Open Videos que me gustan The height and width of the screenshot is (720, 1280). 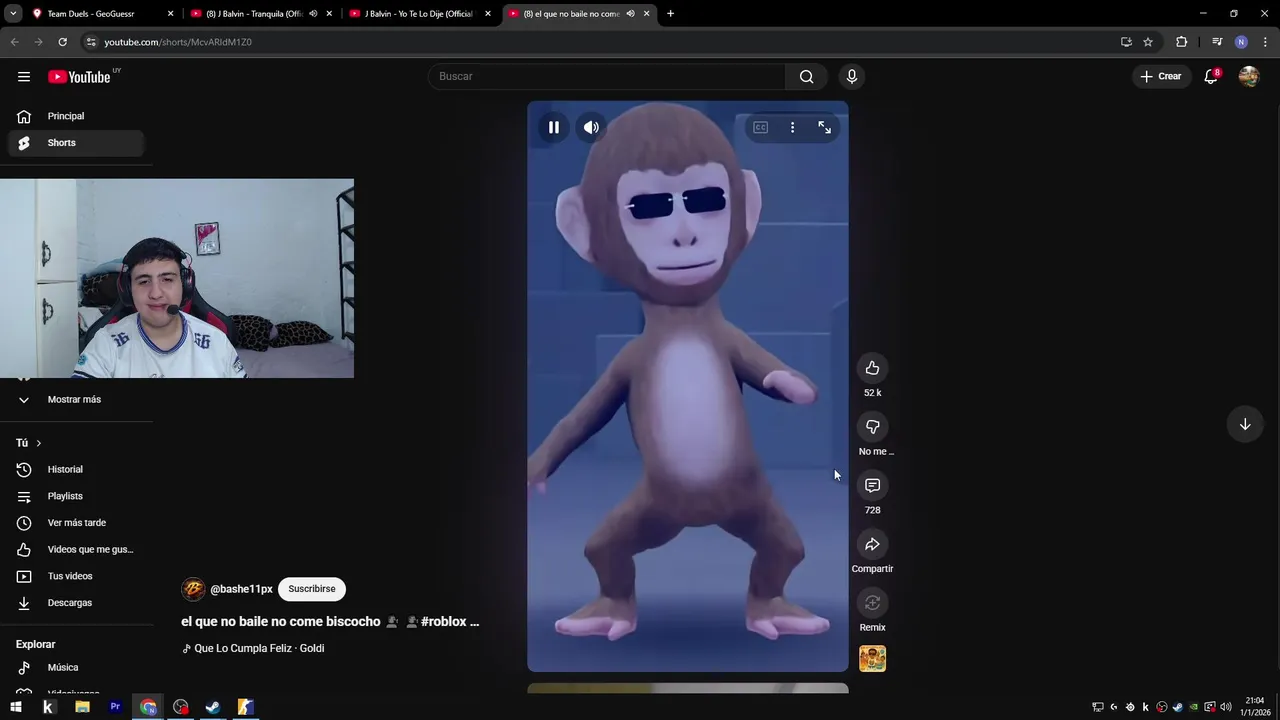click(x=76, y=549)
